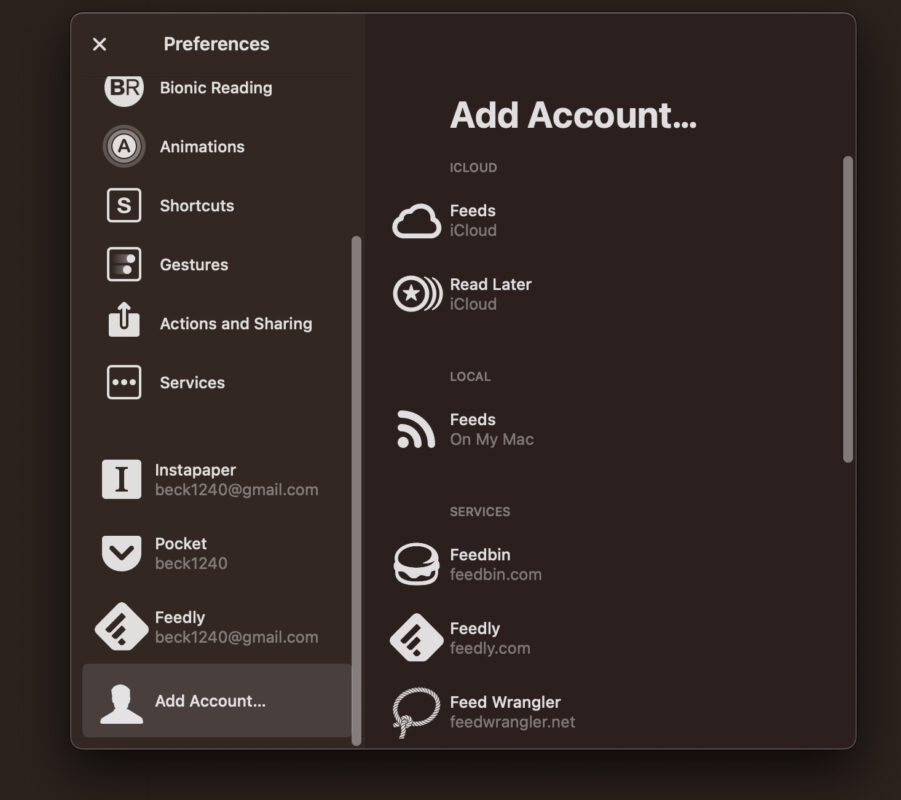Click the Feed Wrangler lasso icon
The width and height of the screenshot is (901, 800).
click(416, 713)
